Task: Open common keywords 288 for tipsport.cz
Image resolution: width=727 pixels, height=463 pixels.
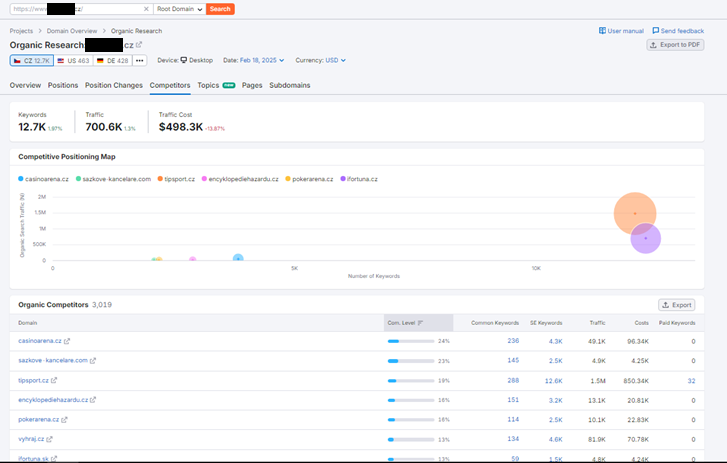Action: [x=513, y=381]
